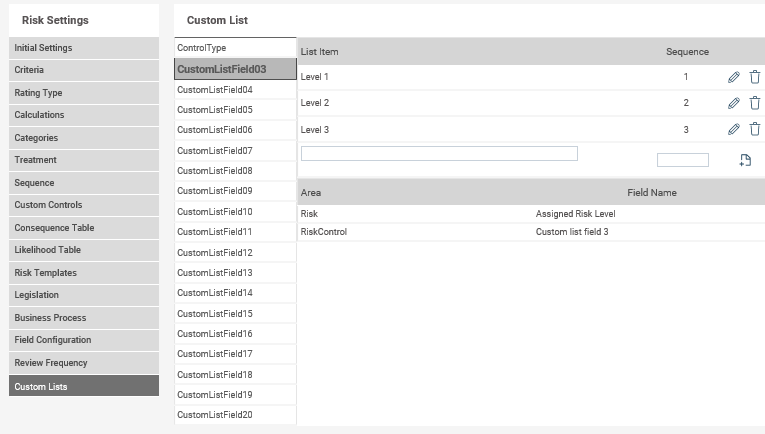
Task: Open the Rating Type section
Action: coord(84,93)
